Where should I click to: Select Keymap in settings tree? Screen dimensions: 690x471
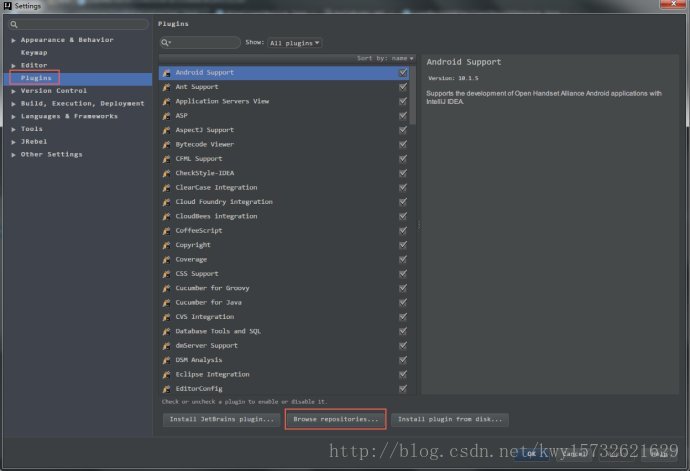click(34, 52)
